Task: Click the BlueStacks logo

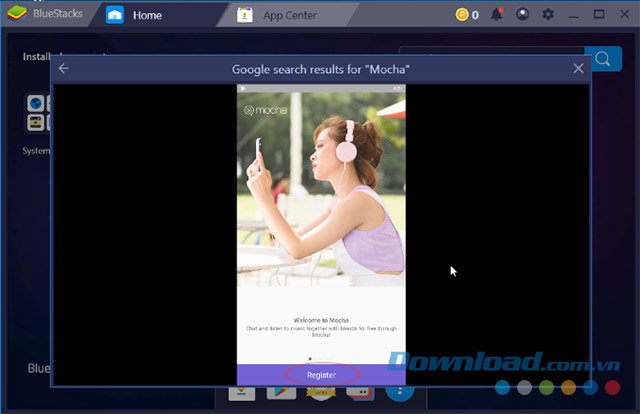Action: (x=17, y=13)
